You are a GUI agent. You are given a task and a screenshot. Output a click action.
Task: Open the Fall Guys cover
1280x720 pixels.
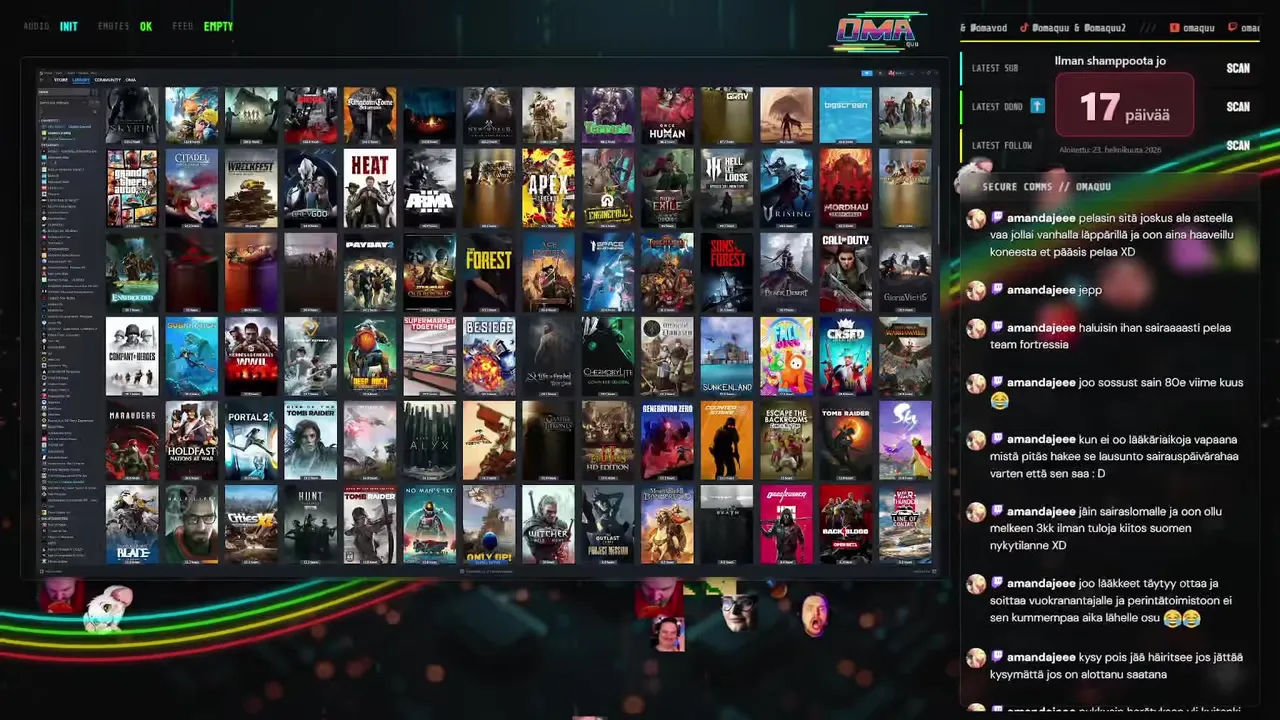[x=786, y=356]
